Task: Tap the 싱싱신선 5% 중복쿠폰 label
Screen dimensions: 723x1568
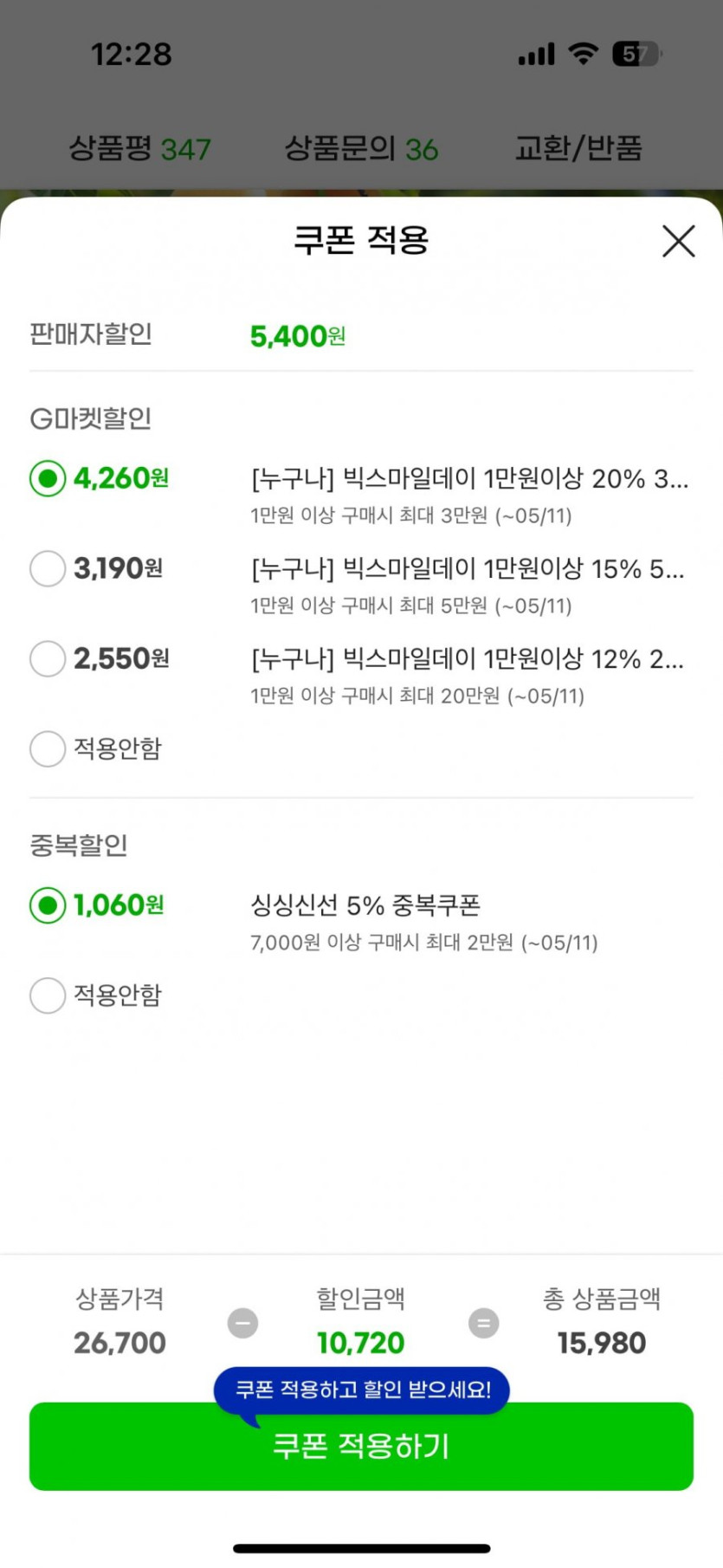Action: 365,905
